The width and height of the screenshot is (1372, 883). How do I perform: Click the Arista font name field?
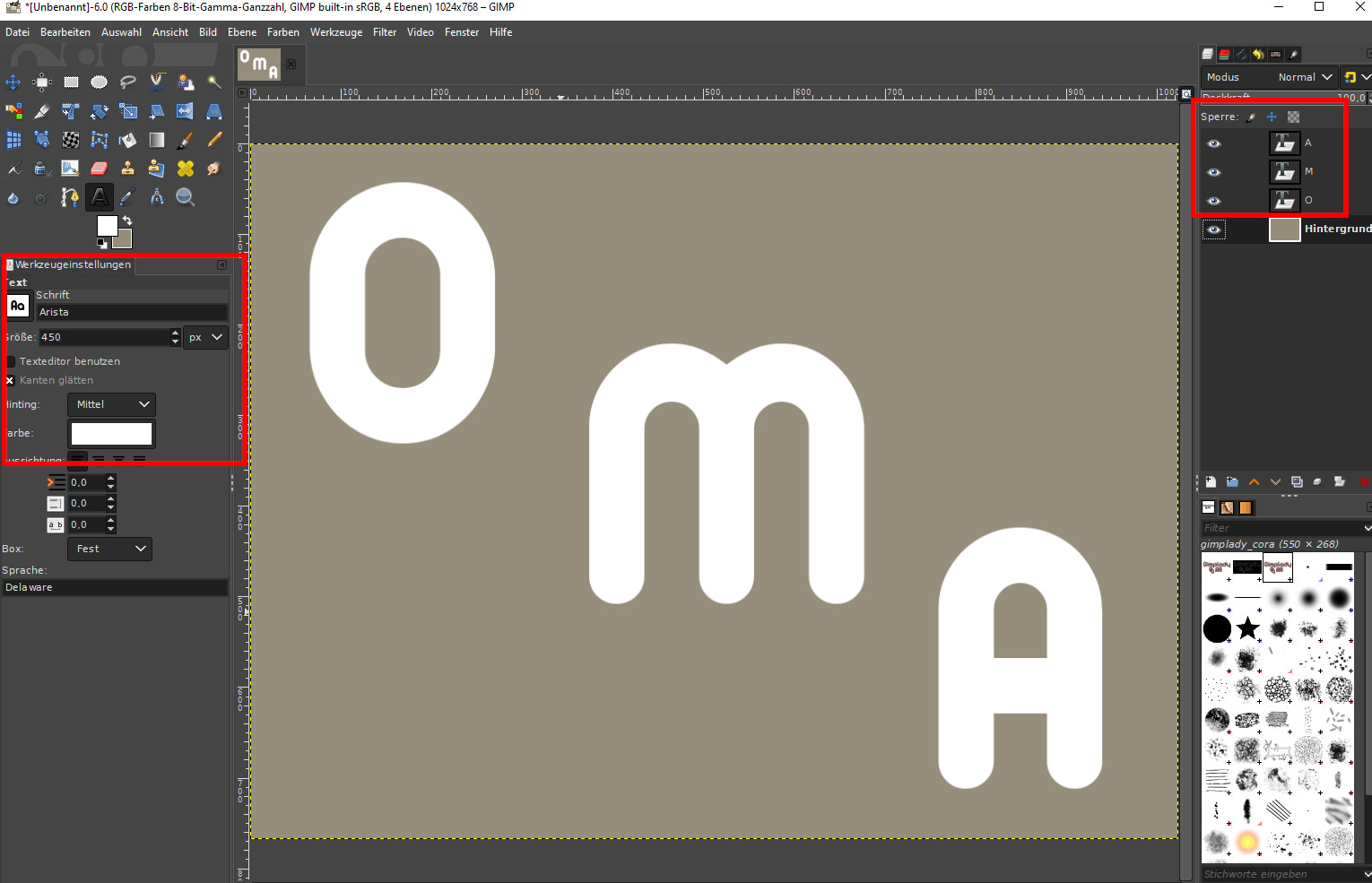[131, 312]
